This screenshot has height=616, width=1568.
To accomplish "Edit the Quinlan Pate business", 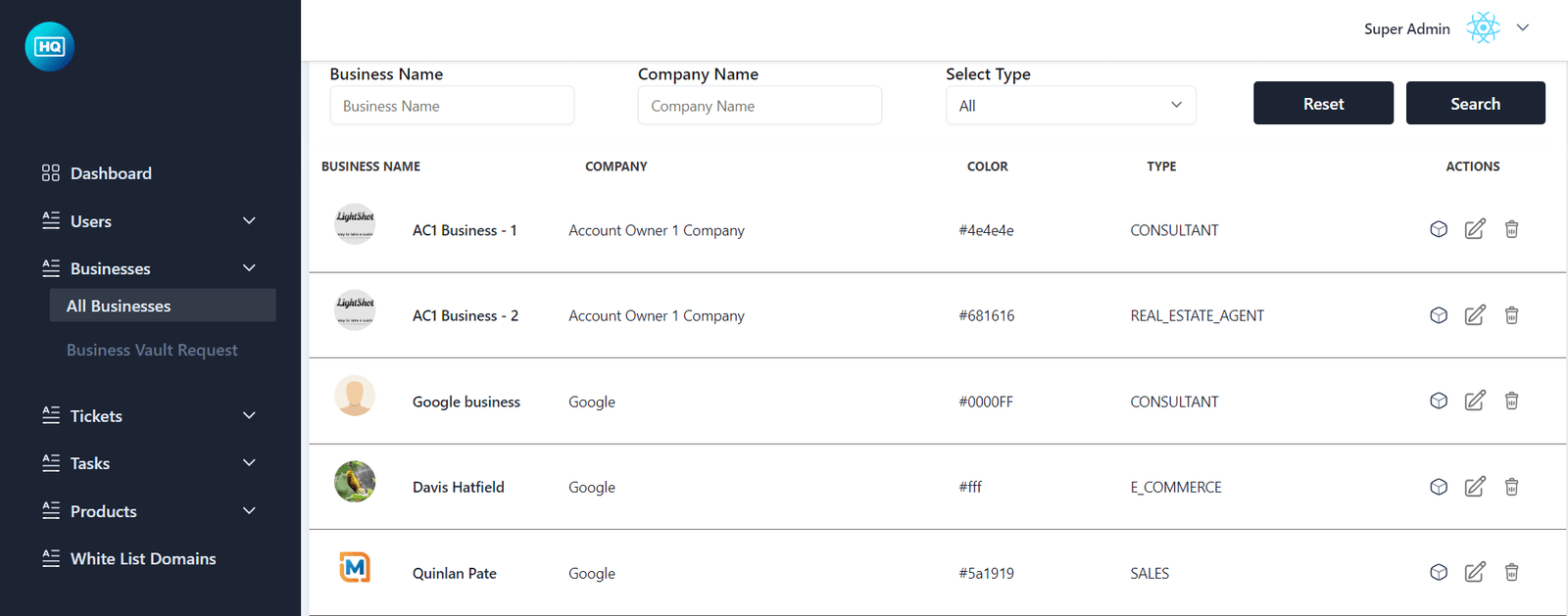I will (x=1474, y=572).
